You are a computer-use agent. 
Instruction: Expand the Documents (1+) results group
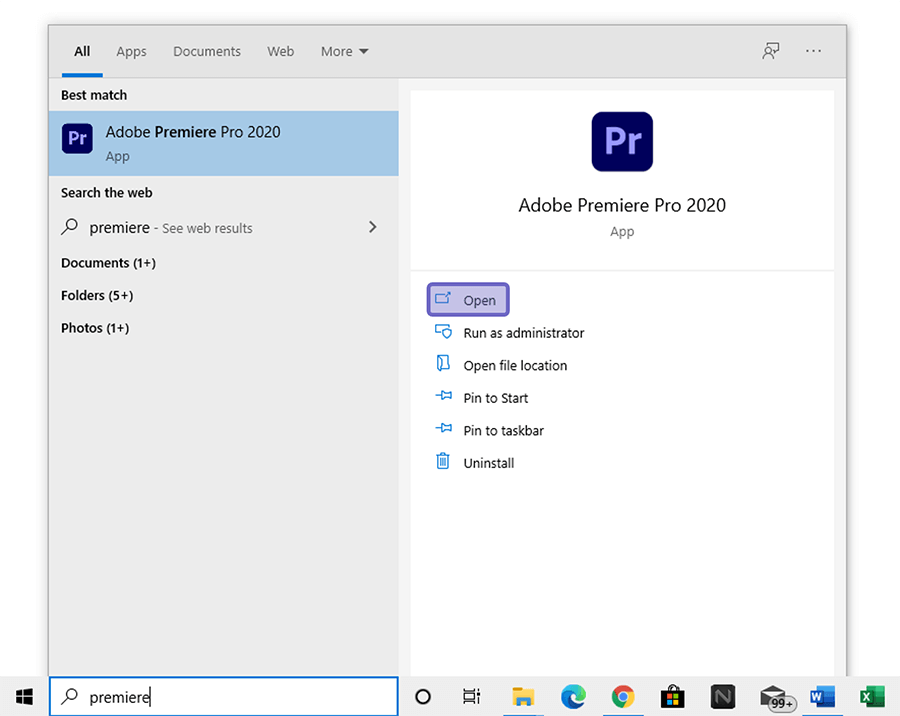pyautogui.click(x=108, y=263)
